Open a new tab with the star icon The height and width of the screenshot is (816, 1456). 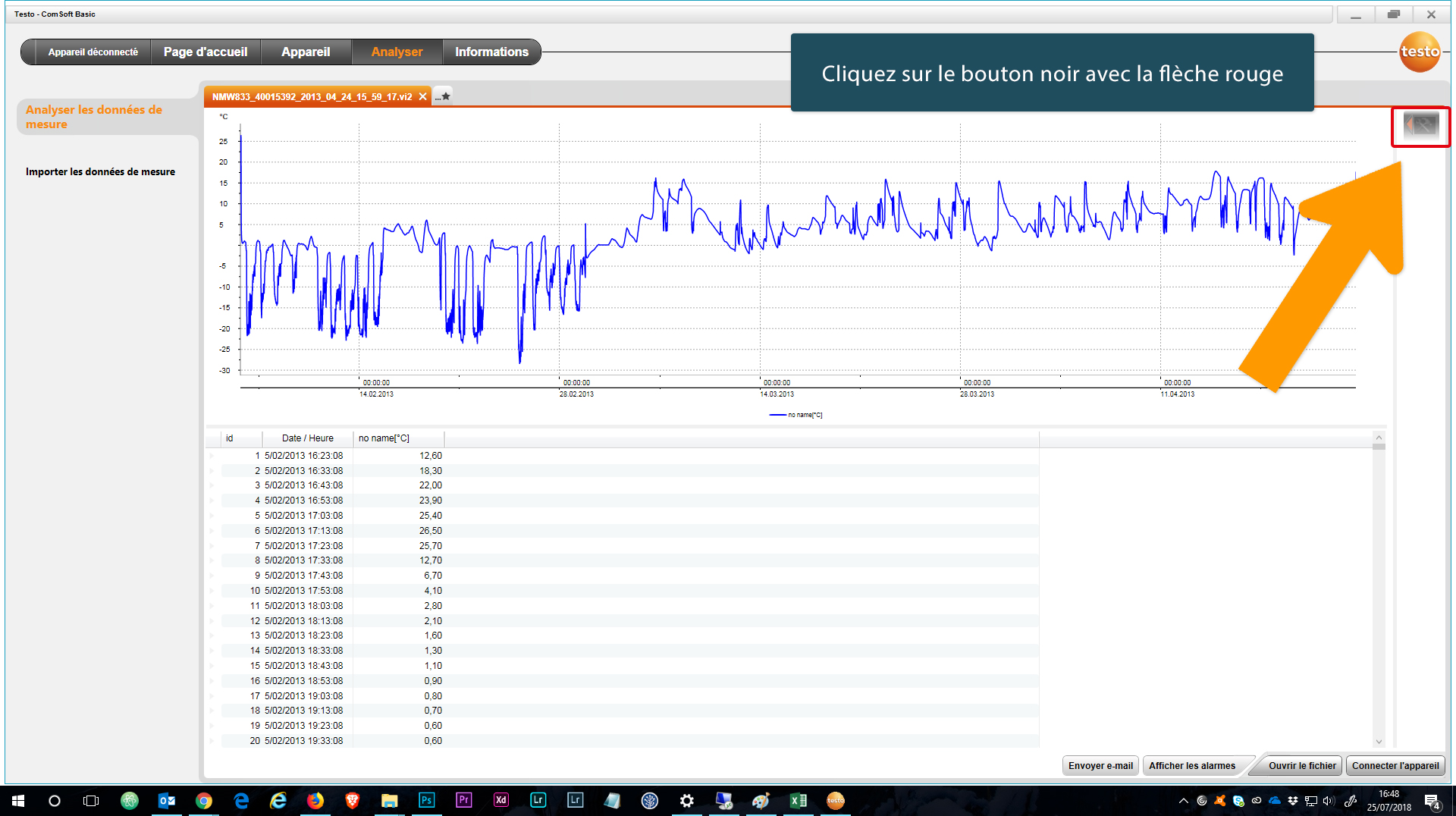pos(444,96)
